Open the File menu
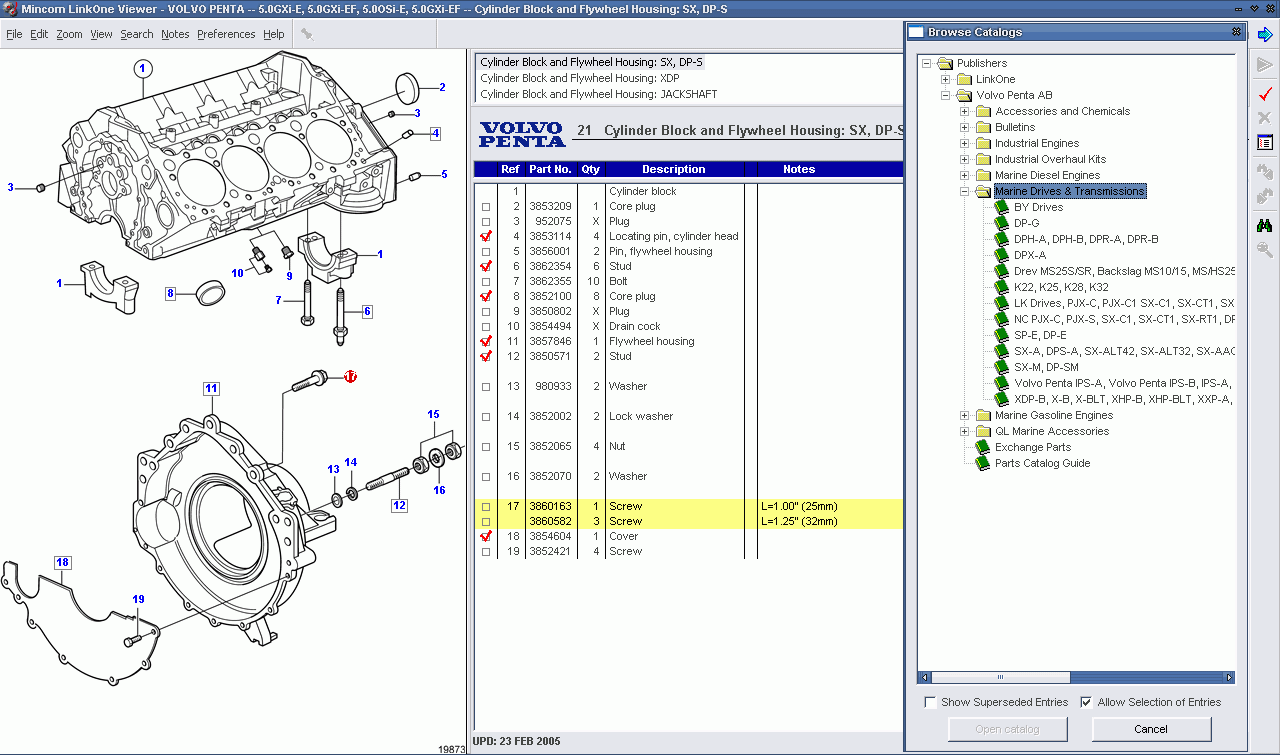Viewport: 1280px width, 755px height. click(x=14, y=34)
